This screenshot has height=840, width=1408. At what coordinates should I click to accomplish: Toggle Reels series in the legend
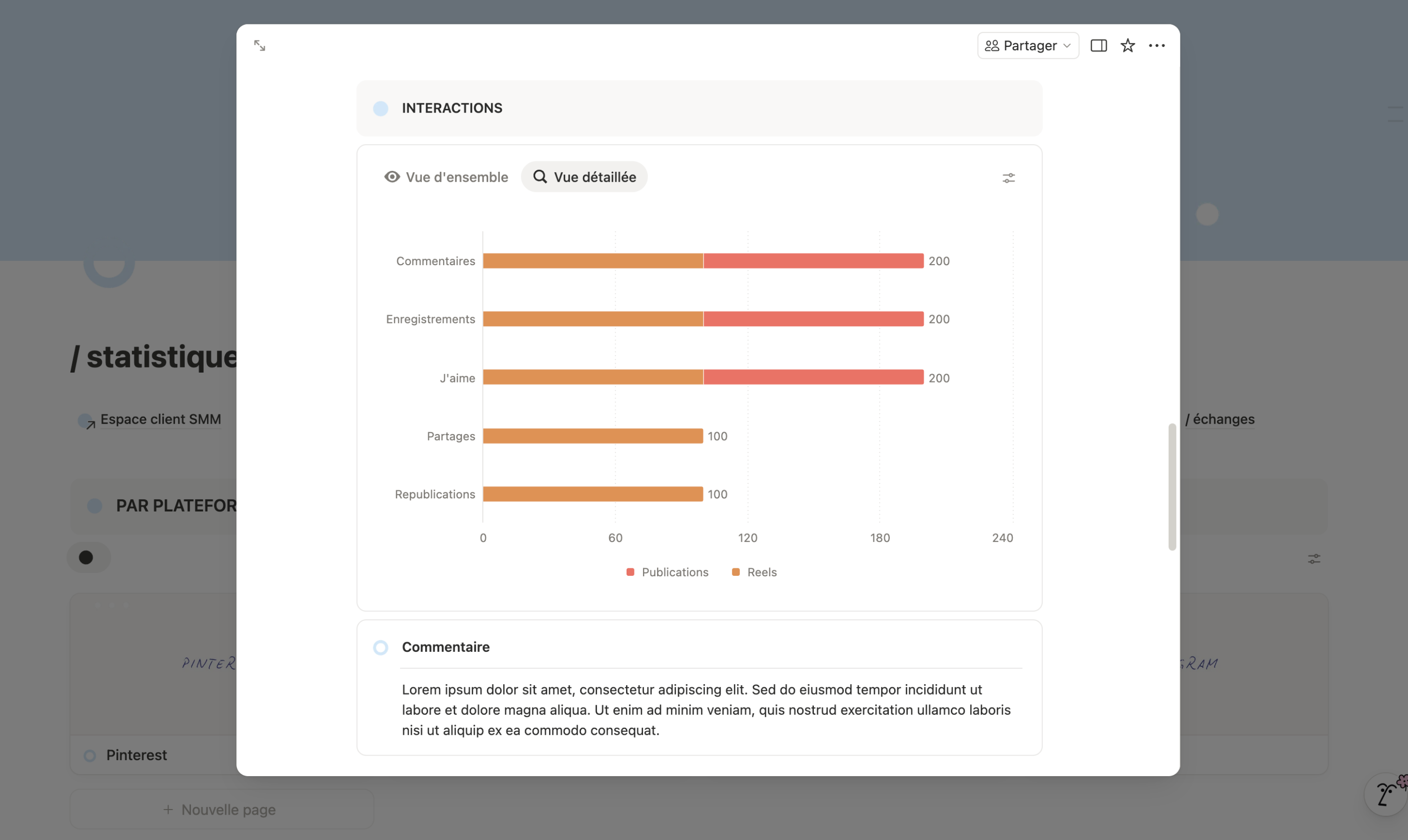click(x=754, y=572)
